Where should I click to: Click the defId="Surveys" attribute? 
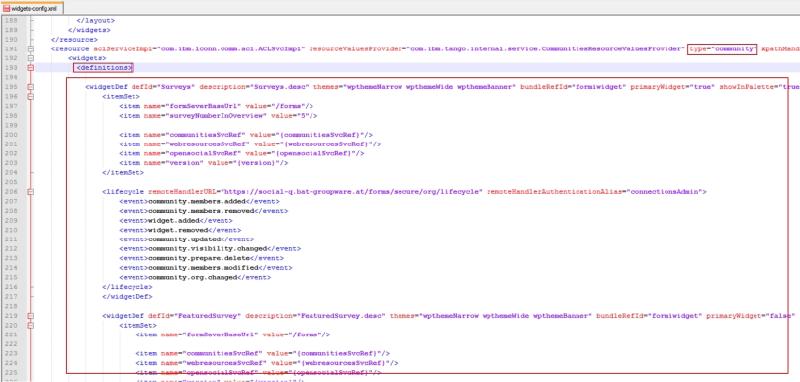tap(163, 87)
